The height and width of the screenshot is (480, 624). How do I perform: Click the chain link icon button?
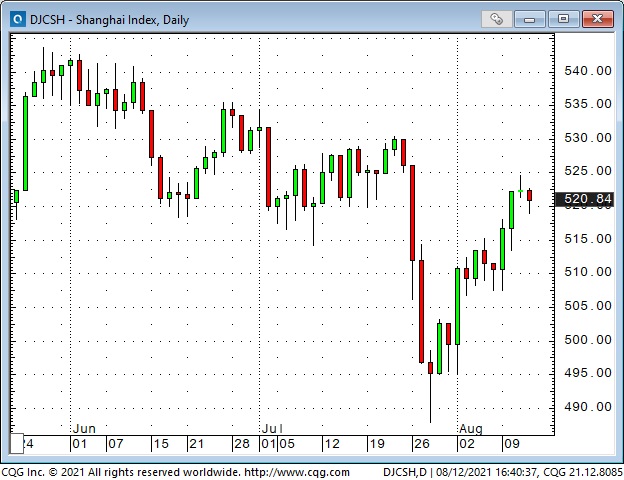pos(496,19)
